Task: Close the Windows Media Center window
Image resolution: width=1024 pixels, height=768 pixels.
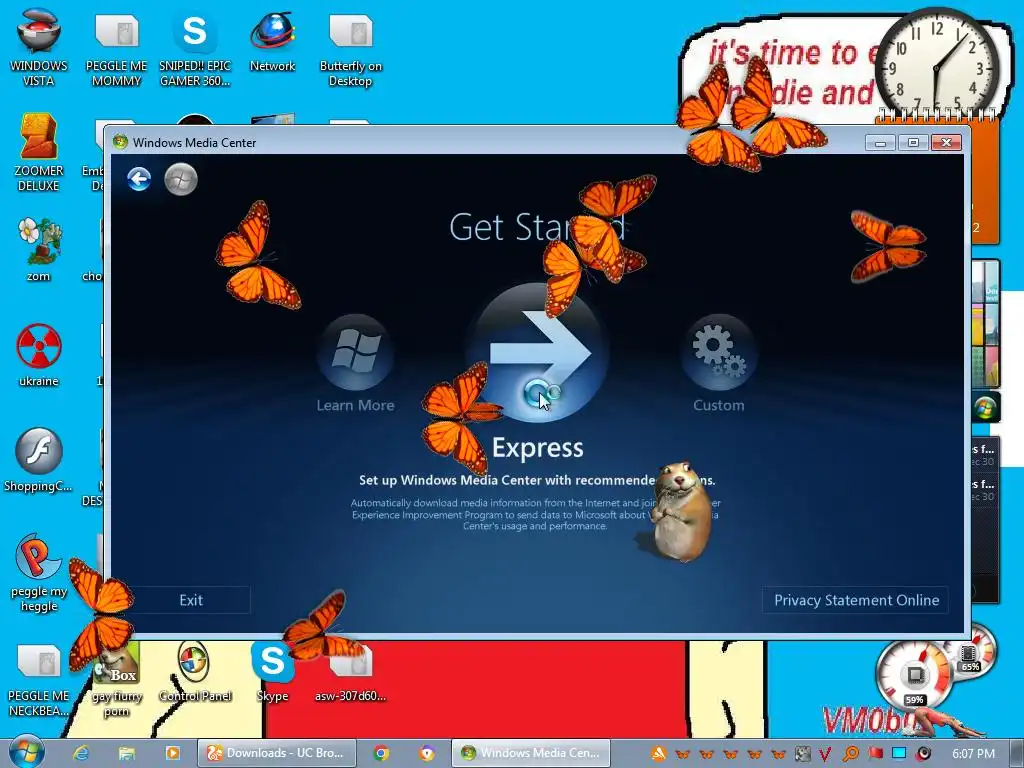Action: [946, 142]
